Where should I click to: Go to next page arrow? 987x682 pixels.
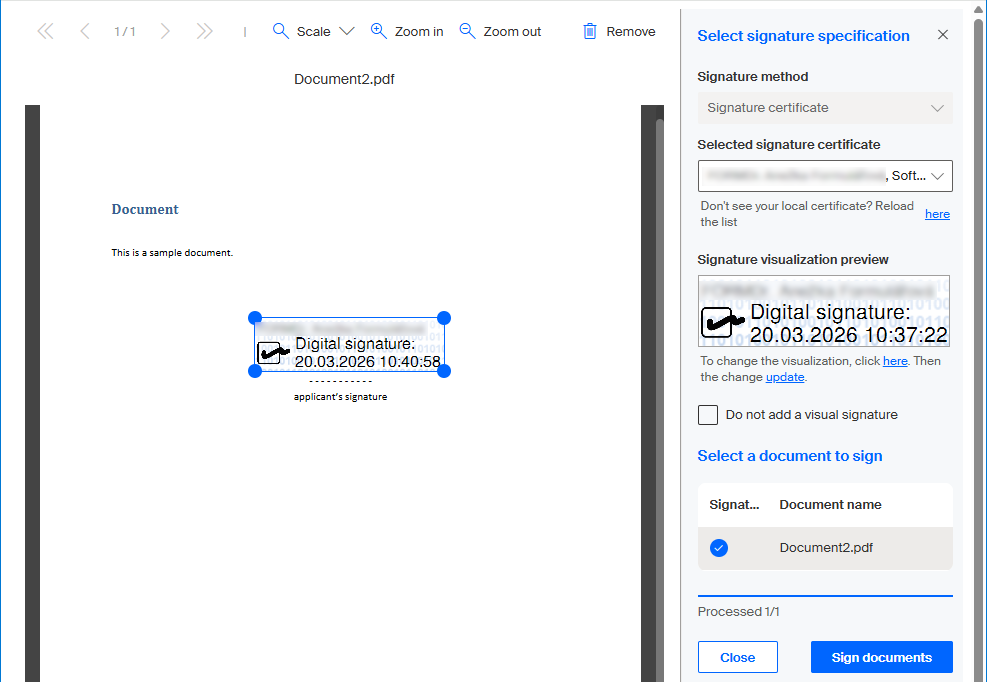[x=165, y=32]
